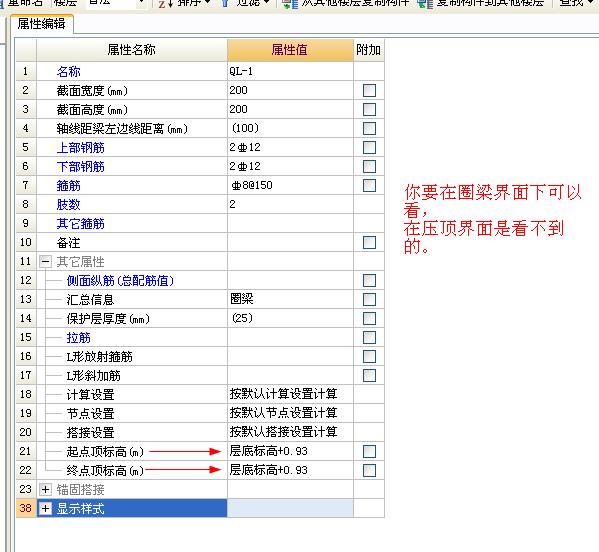The height and width of the screenshot is (552, 599).
Task: Select 按默认节点设置计算 value cell
Action: pyautogui.click(x=290, y=413)
